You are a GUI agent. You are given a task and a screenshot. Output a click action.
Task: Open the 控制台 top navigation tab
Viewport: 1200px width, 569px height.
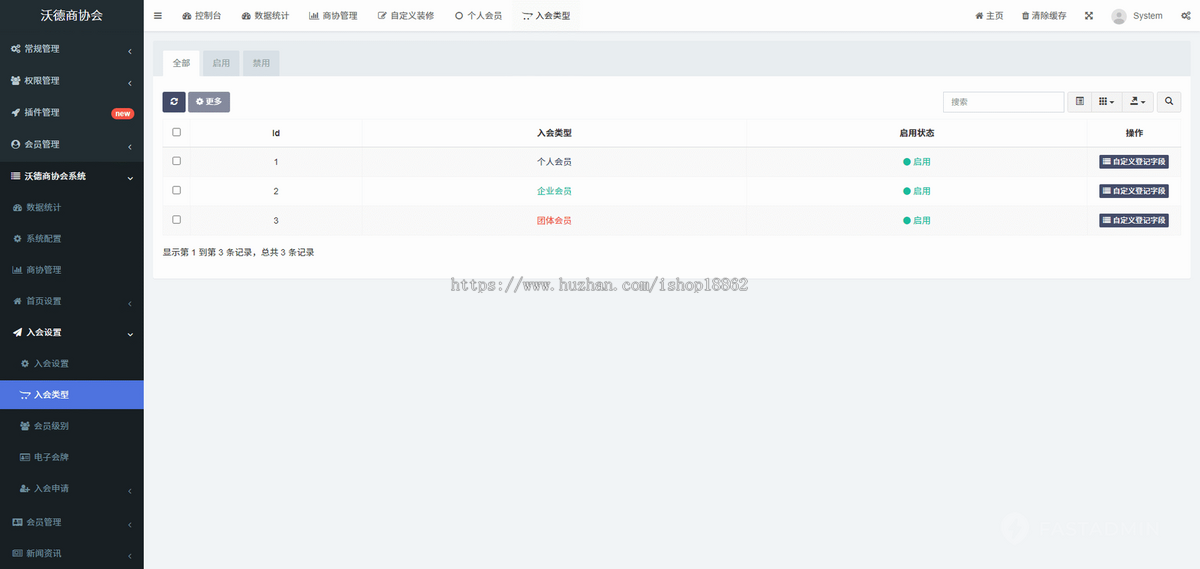pyautogui.click(x=202, y=16)
